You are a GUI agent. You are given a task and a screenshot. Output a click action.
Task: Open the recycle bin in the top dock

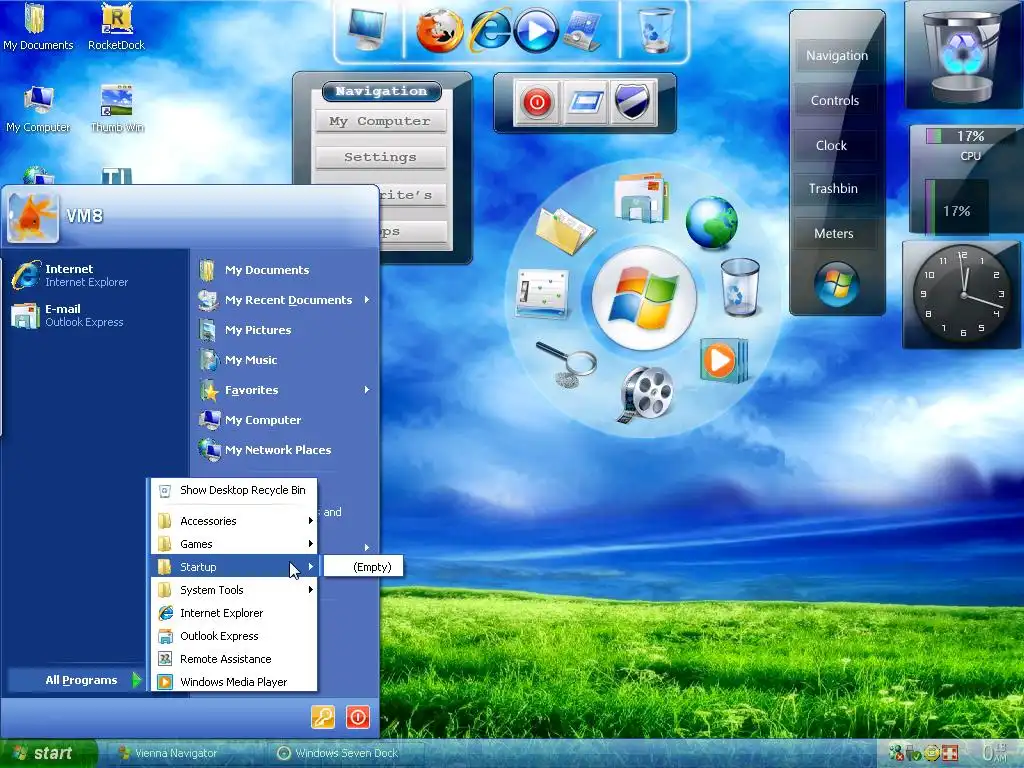click(656, 30)
